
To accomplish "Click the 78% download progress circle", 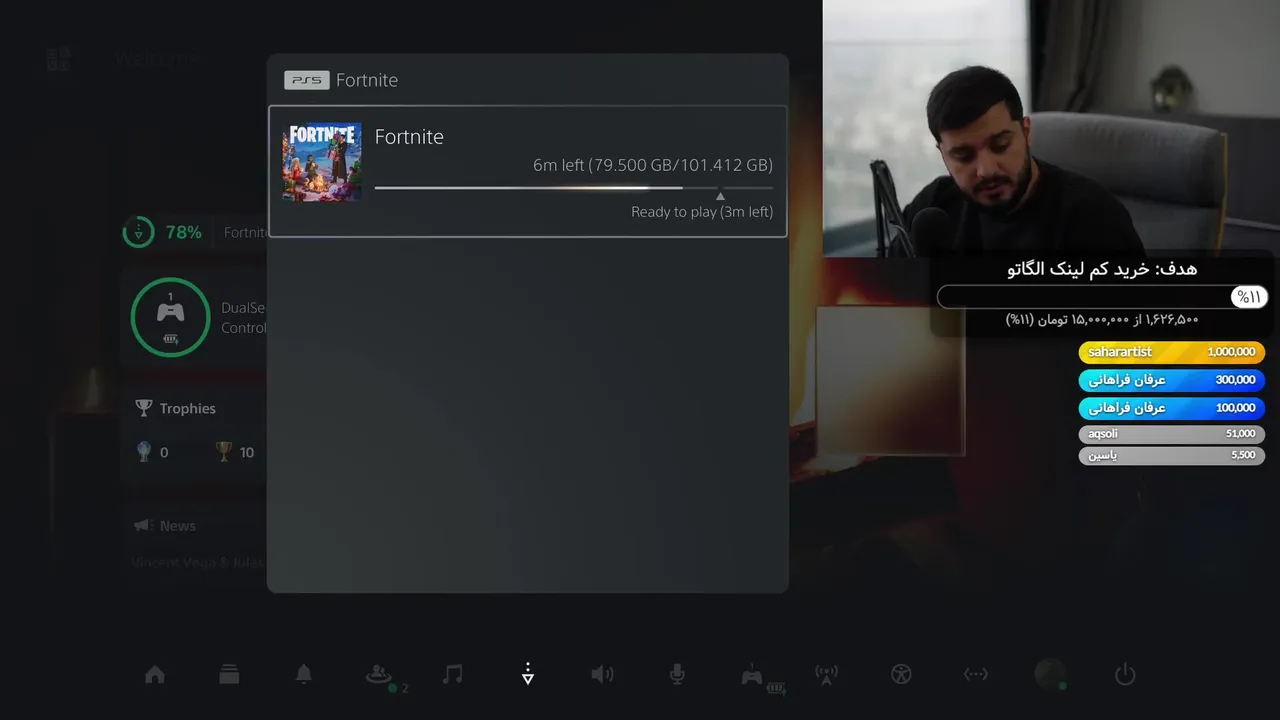I will click(x=138, y=232).
